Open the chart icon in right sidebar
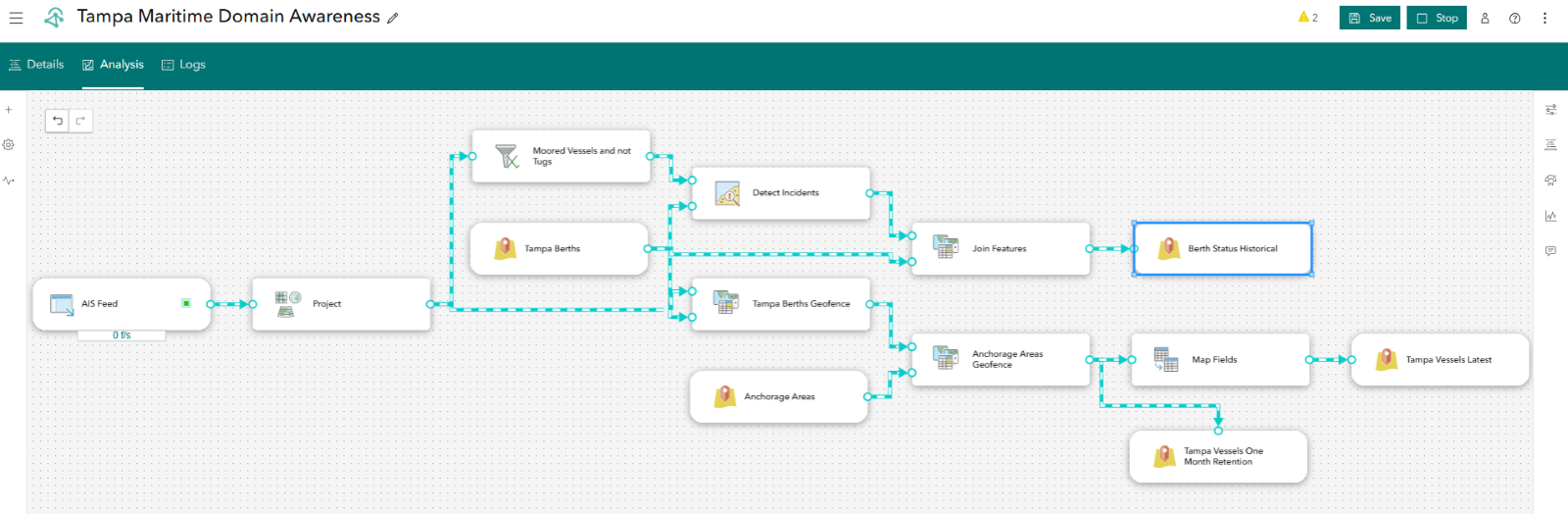Viewport: 1568px width, 514px height. point(1550,216)
